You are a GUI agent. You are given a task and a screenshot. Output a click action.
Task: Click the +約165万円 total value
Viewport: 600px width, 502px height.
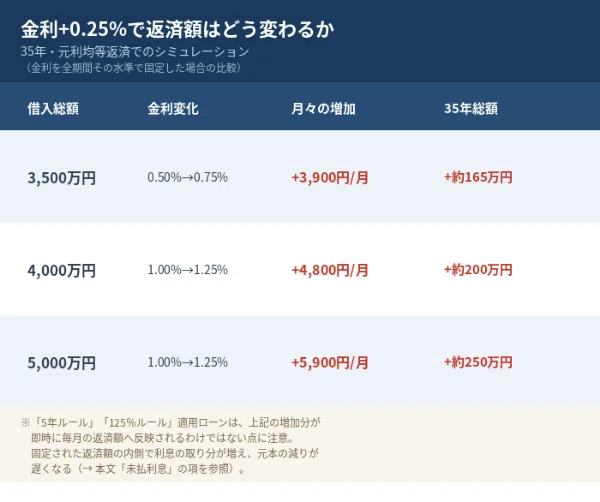(478, 177)
